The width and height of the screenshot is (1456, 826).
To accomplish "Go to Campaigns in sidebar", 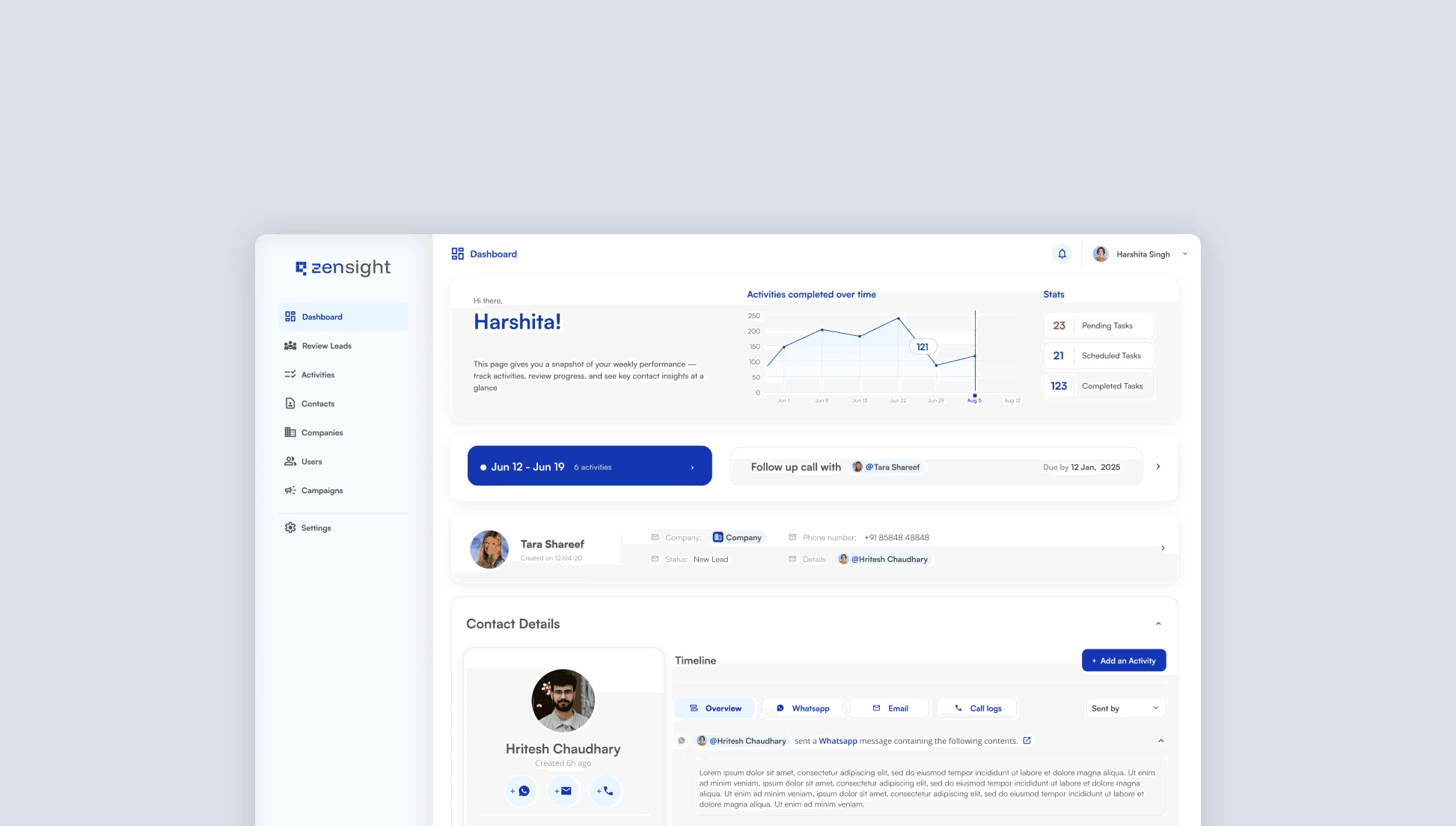I will (x=322, y=490).
